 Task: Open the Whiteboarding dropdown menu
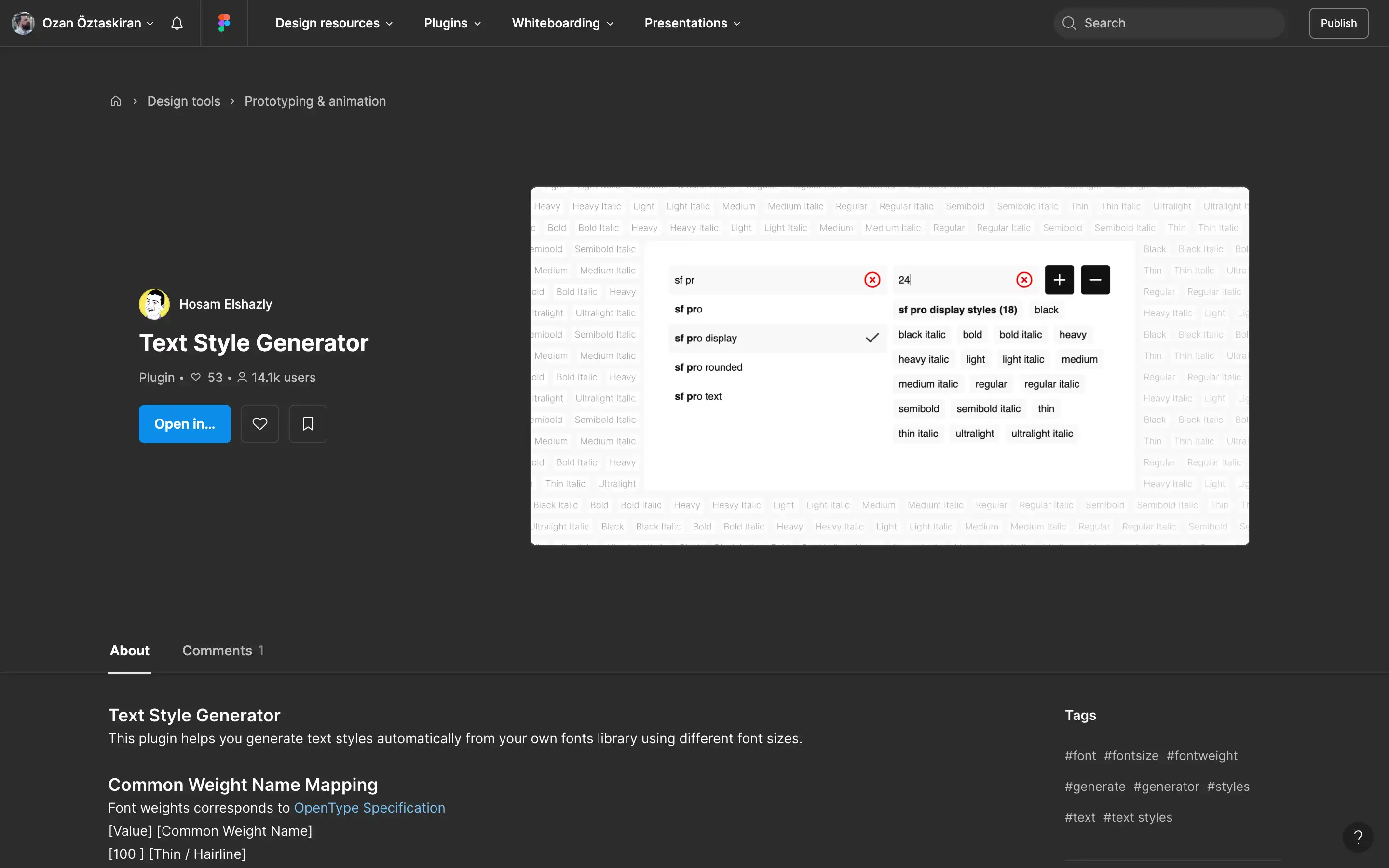pyautogui.click(x=562, y=23)
